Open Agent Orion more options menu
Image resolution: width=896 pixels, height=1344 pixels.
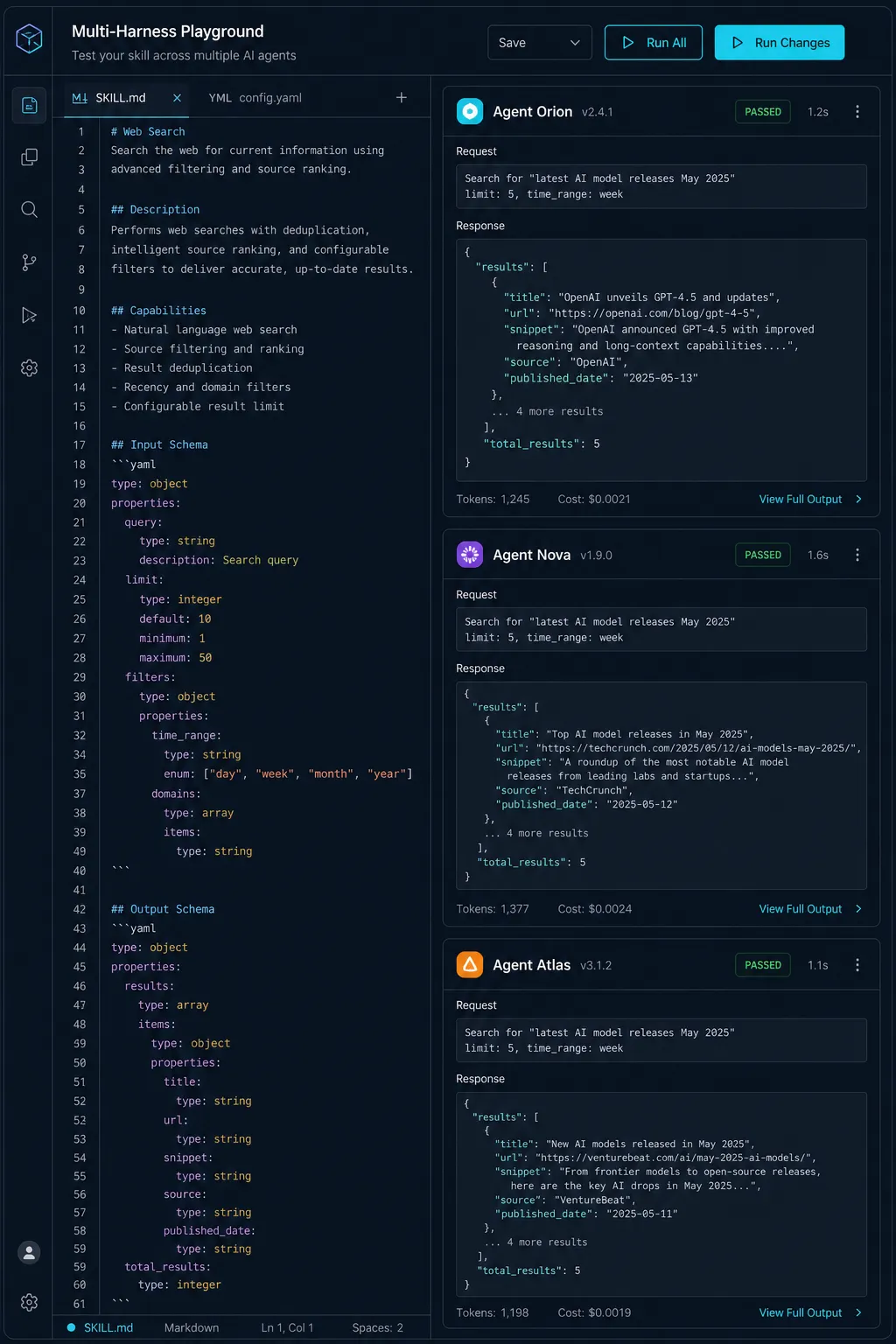coord(857,112)
